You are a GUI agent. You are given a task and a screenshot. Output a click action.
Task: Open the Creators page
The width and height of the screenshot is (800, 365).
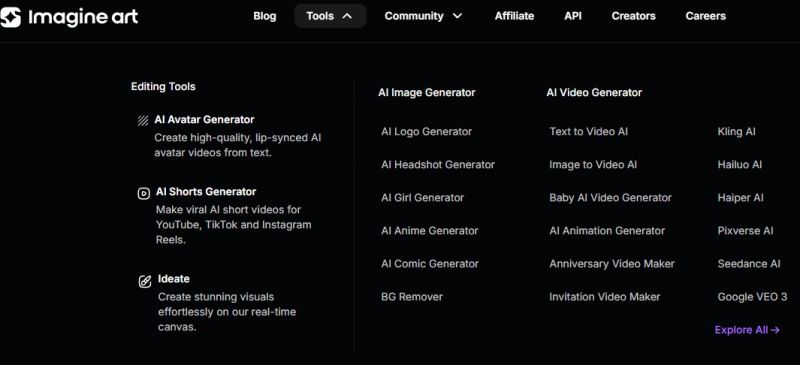(634, 16)
